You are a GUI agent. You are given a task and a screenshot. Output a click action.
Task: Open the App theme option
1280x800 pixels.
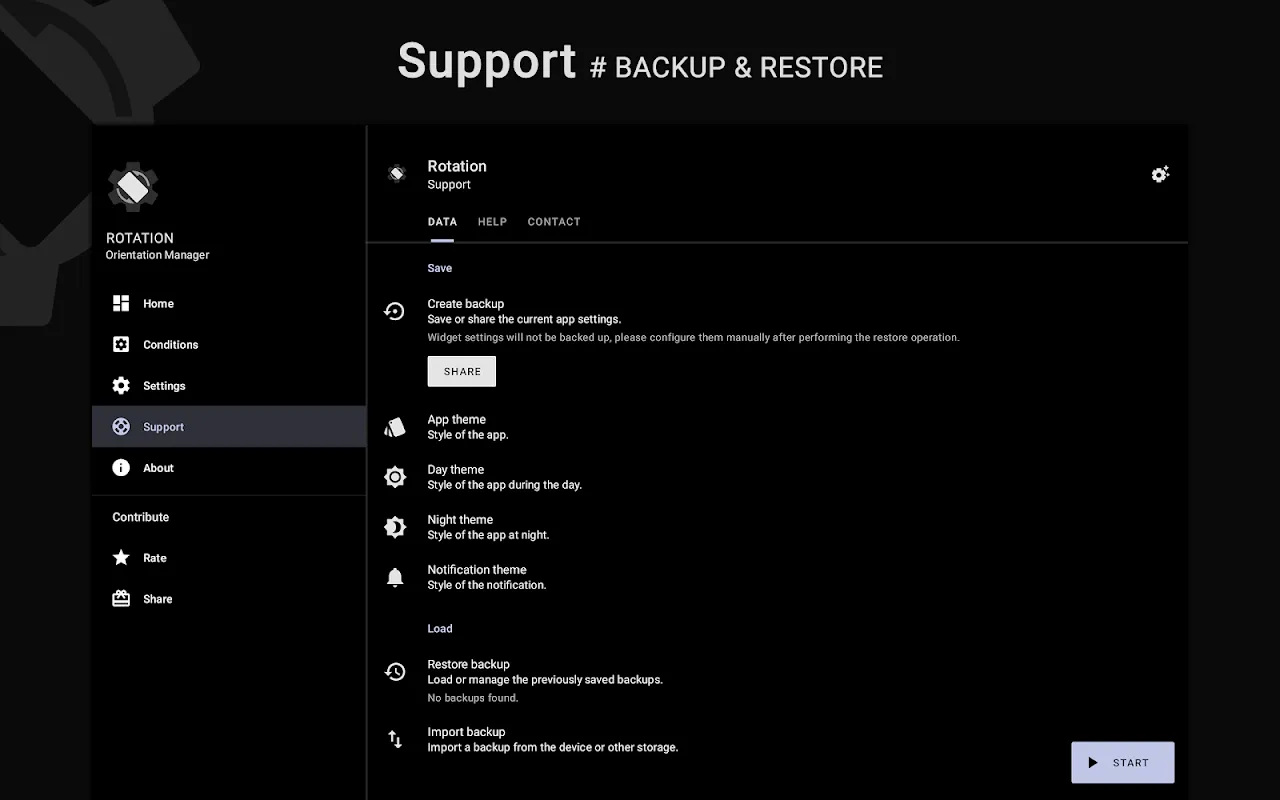tap(778, 427)
